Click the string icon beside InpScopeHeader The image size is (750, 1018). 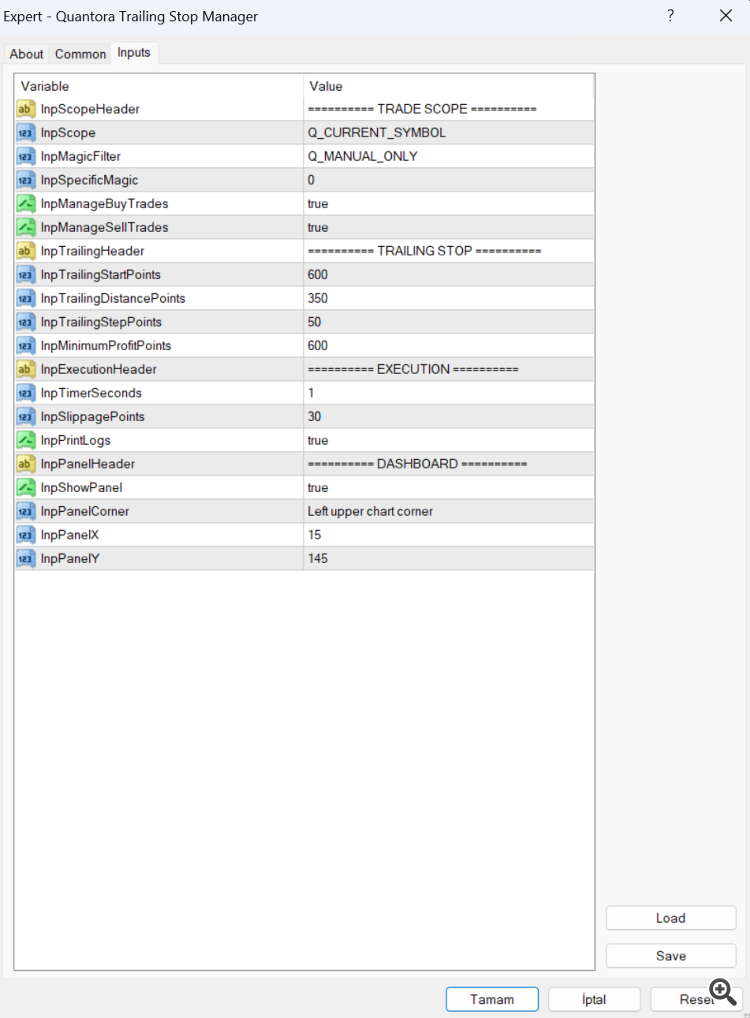point(25,109)
